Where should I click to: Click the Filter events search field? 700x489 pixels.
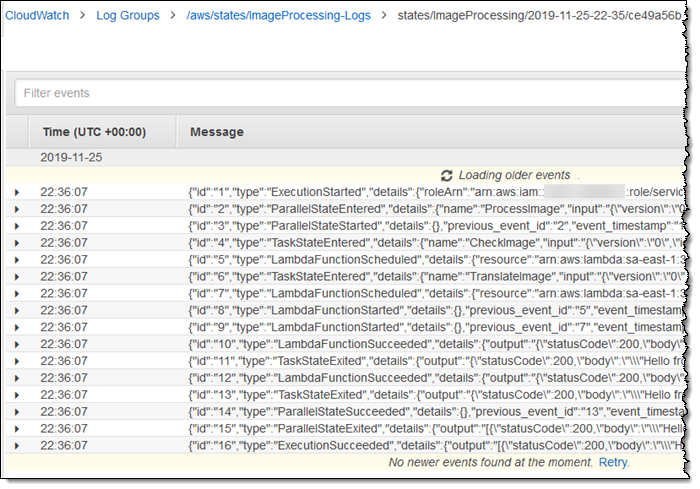pos(350,93)
